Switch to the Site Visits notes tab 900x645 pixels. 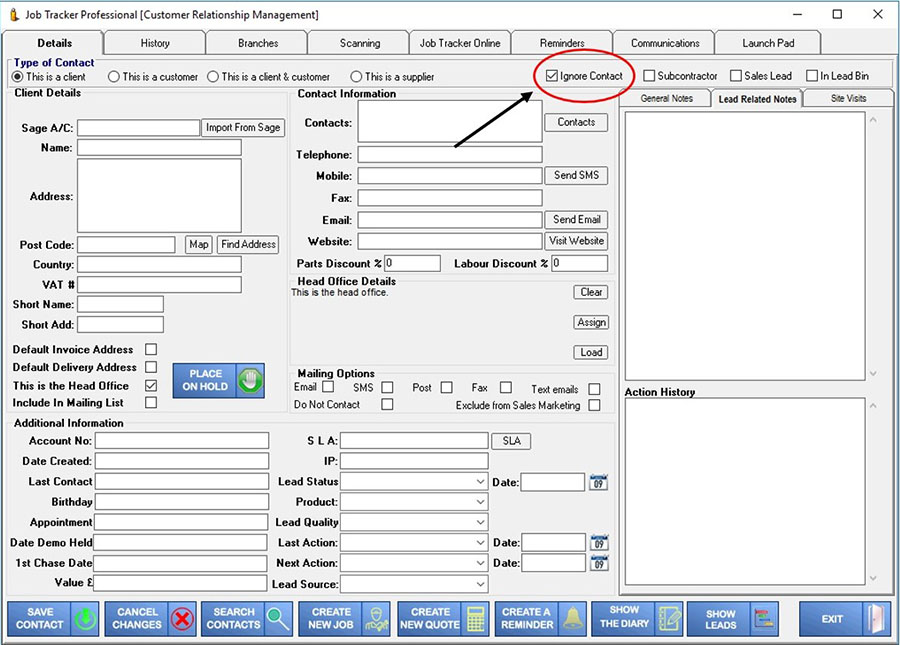pyautogui.click(x=848, y=99)
